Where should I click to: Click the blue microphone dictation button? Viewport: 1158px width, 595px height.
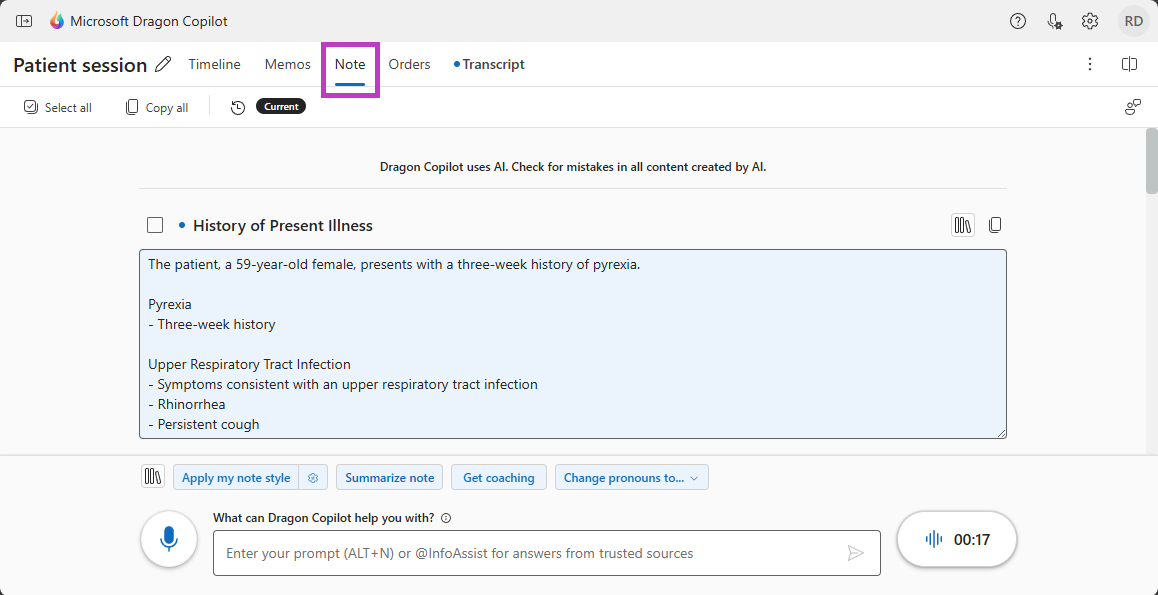(169, 540)
